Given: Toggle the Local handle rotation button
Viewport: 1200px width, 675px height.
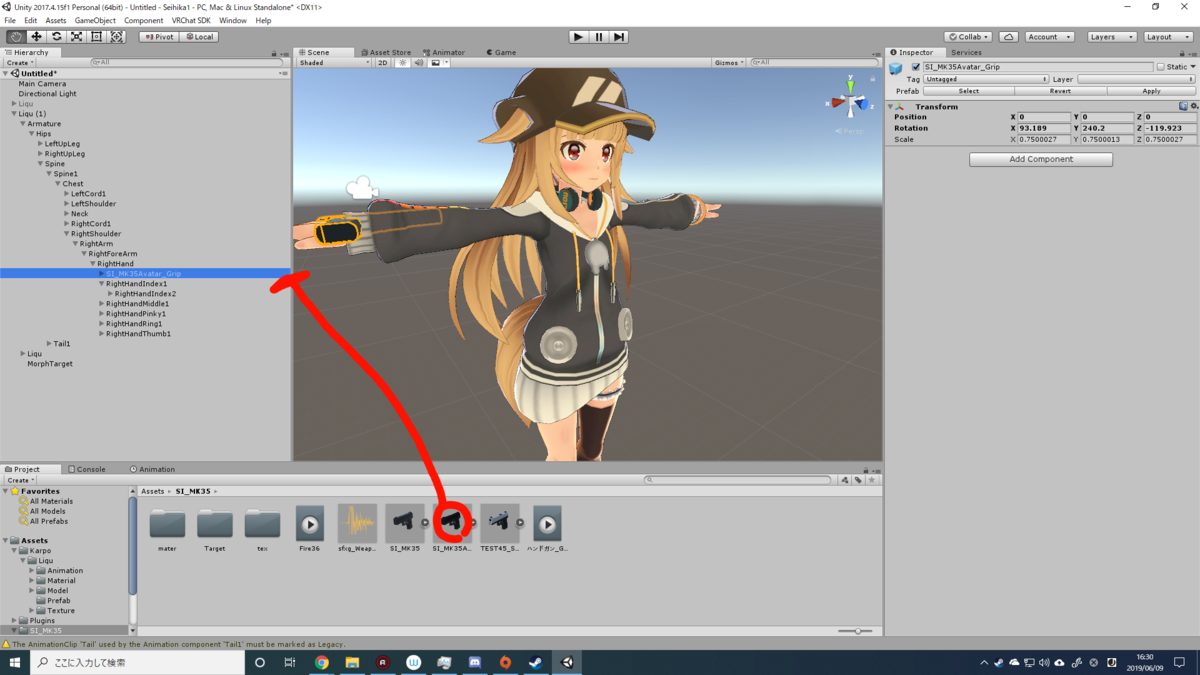Looking at the screenshot, I should tap(198, 37).
